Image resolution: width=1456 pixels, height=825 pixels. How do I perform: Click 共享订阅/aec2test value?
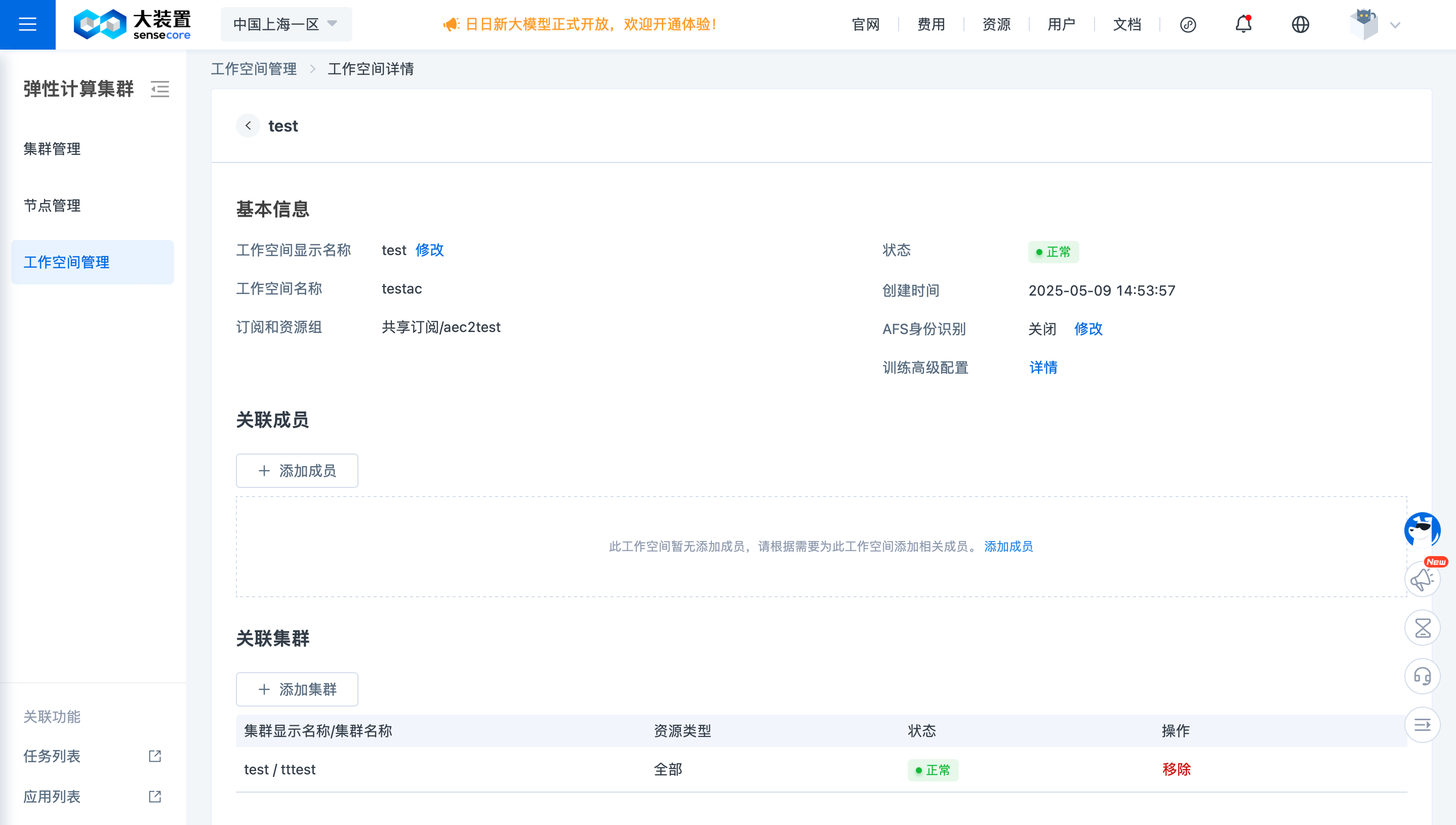click(x=441, y=327)
